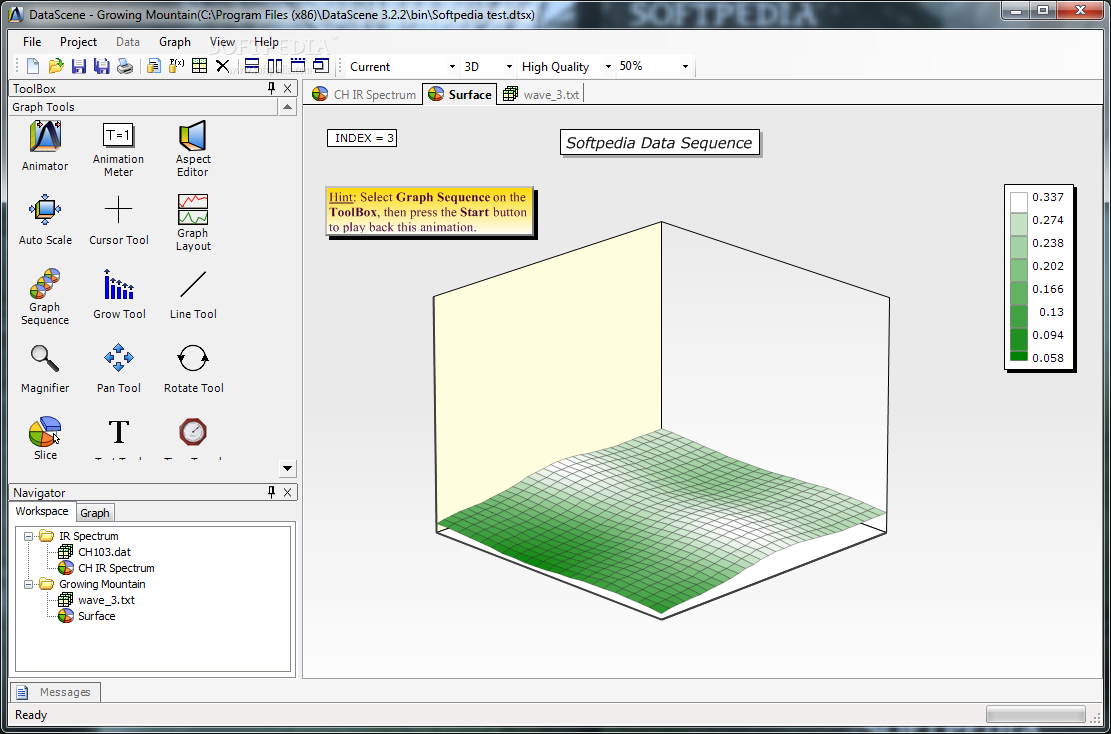Select CH103.dat in workspace tree
1111x734 pixels.
pyautogui.click(x=103, y=552)
